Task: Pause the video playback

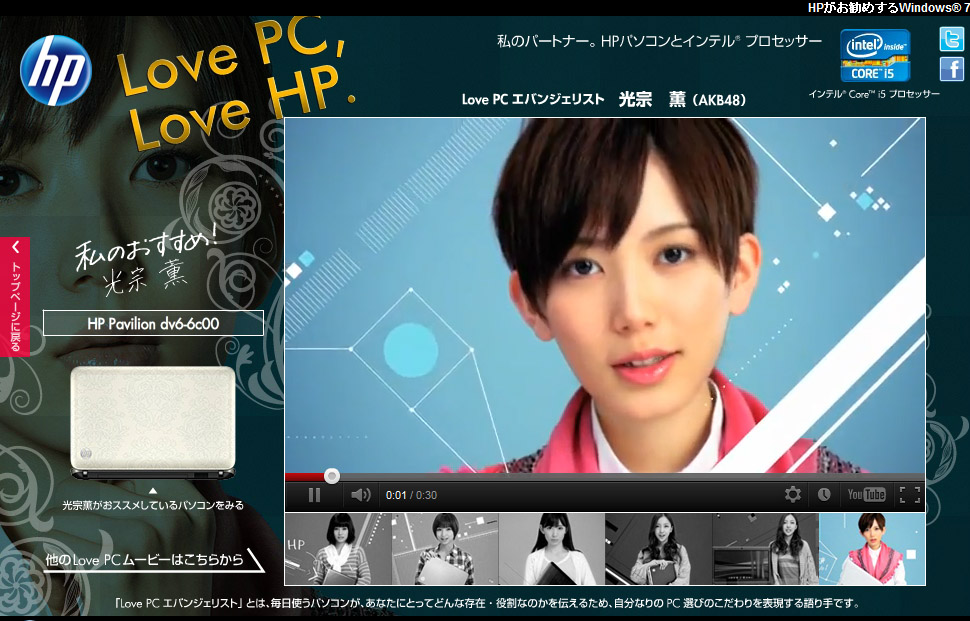Action: point(314,495)
